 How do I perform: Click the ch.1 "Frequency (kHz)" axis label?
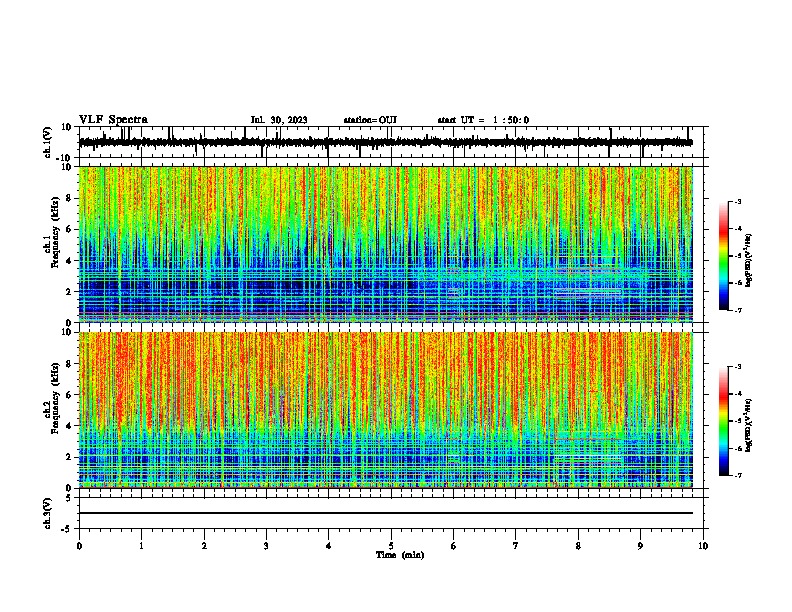tap(55, 233)
